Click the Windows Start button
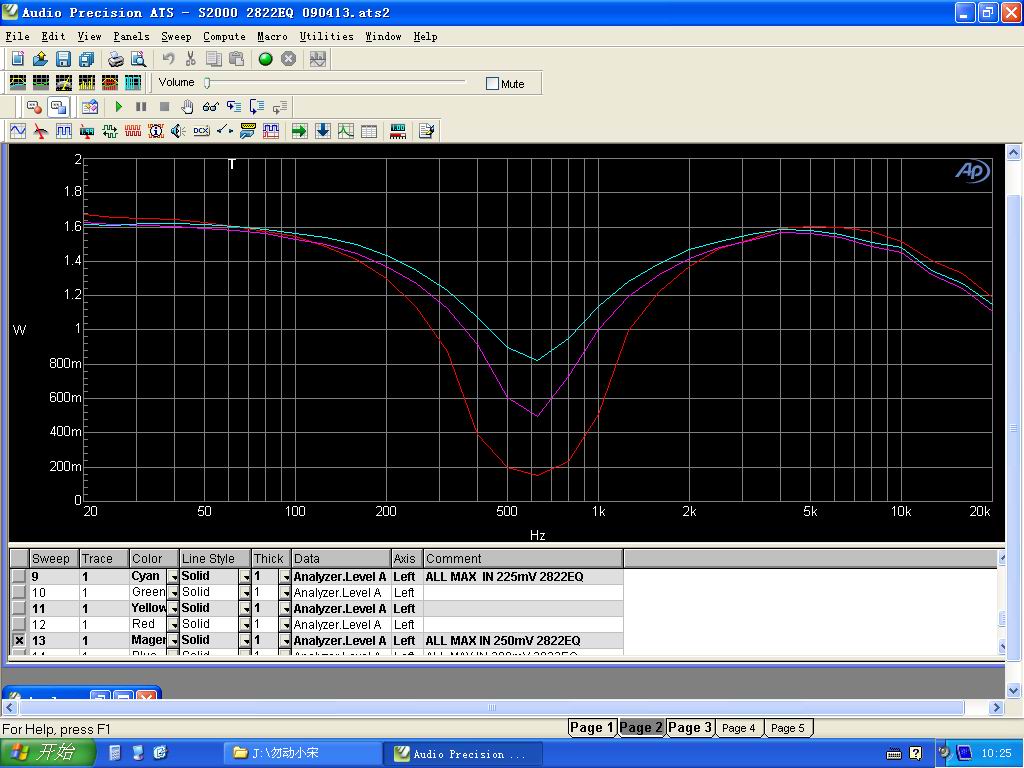Image resolution: width=1024 pixels, height=768 pixels. (47, 753)
